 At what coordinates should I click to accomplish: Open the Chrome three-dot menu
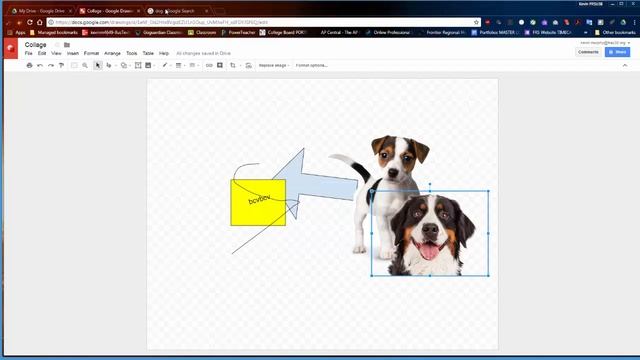635,22
